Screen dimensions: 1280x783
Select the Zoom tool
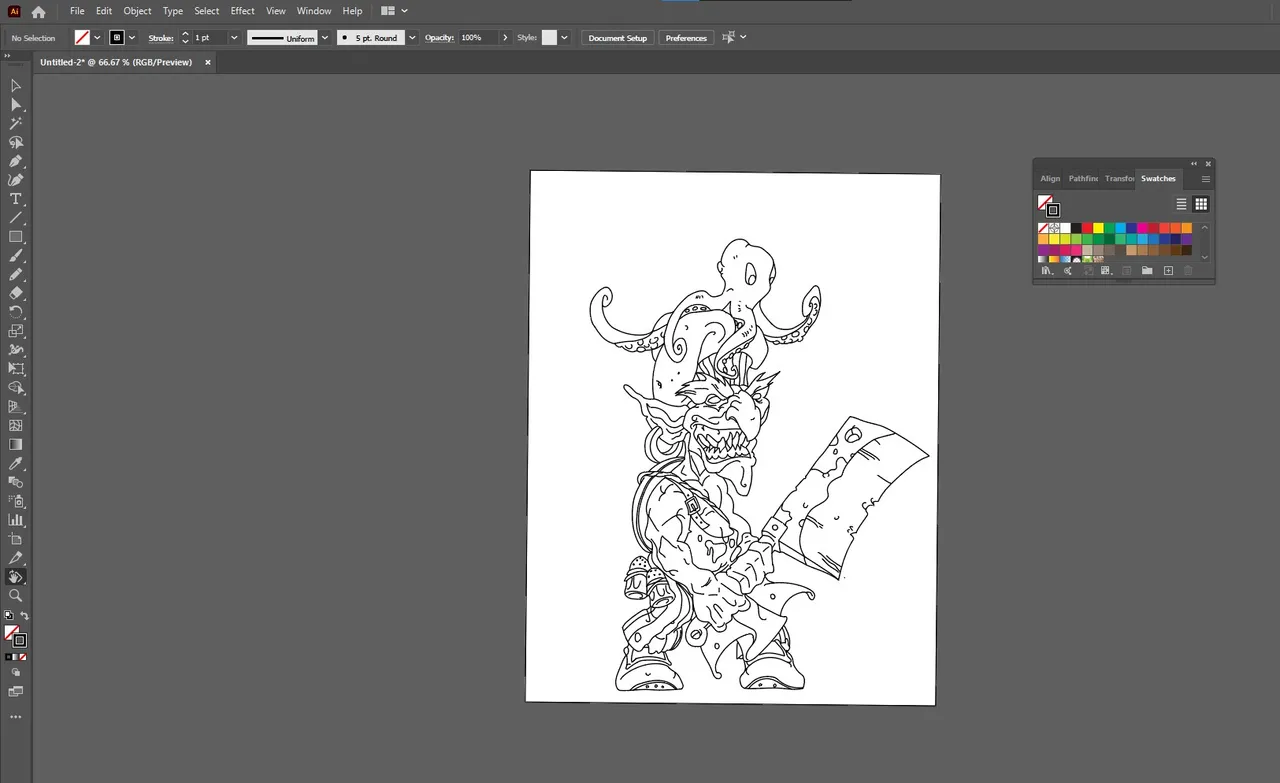[x=16, y=595]
